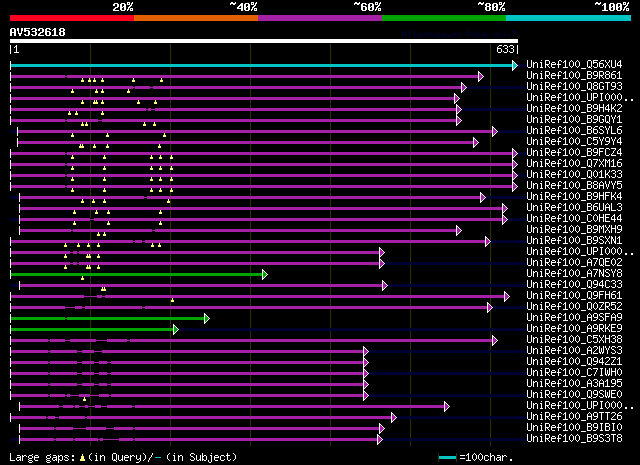This screenshot has height=465, width=640.
Task: Click the red 20% identity legend segment
Action: click(x=72, y=18)
